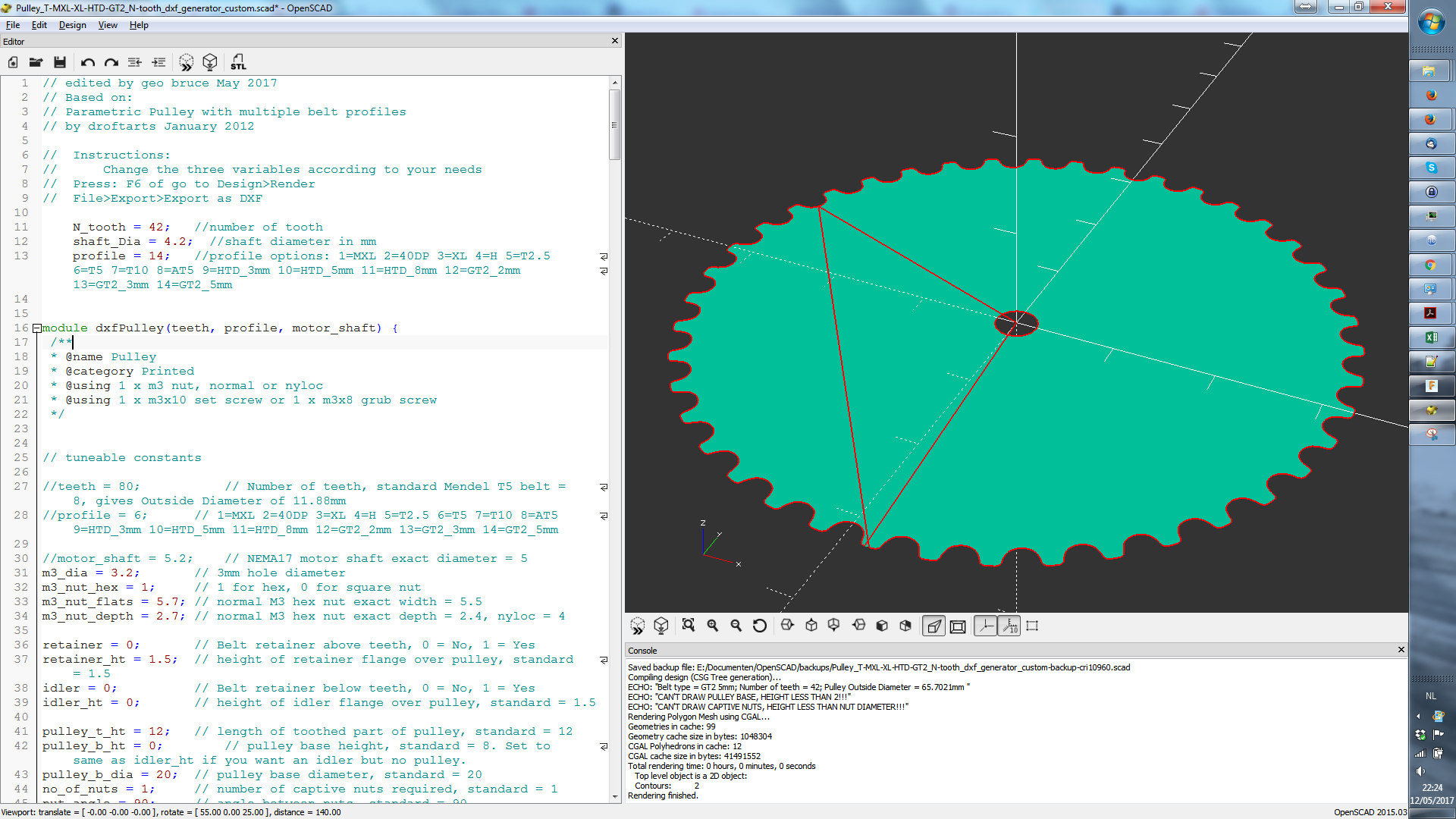Click Unindent icon in editor toolbar
The width and height of the screenshot is (1456, 819).
click(135, 62)
